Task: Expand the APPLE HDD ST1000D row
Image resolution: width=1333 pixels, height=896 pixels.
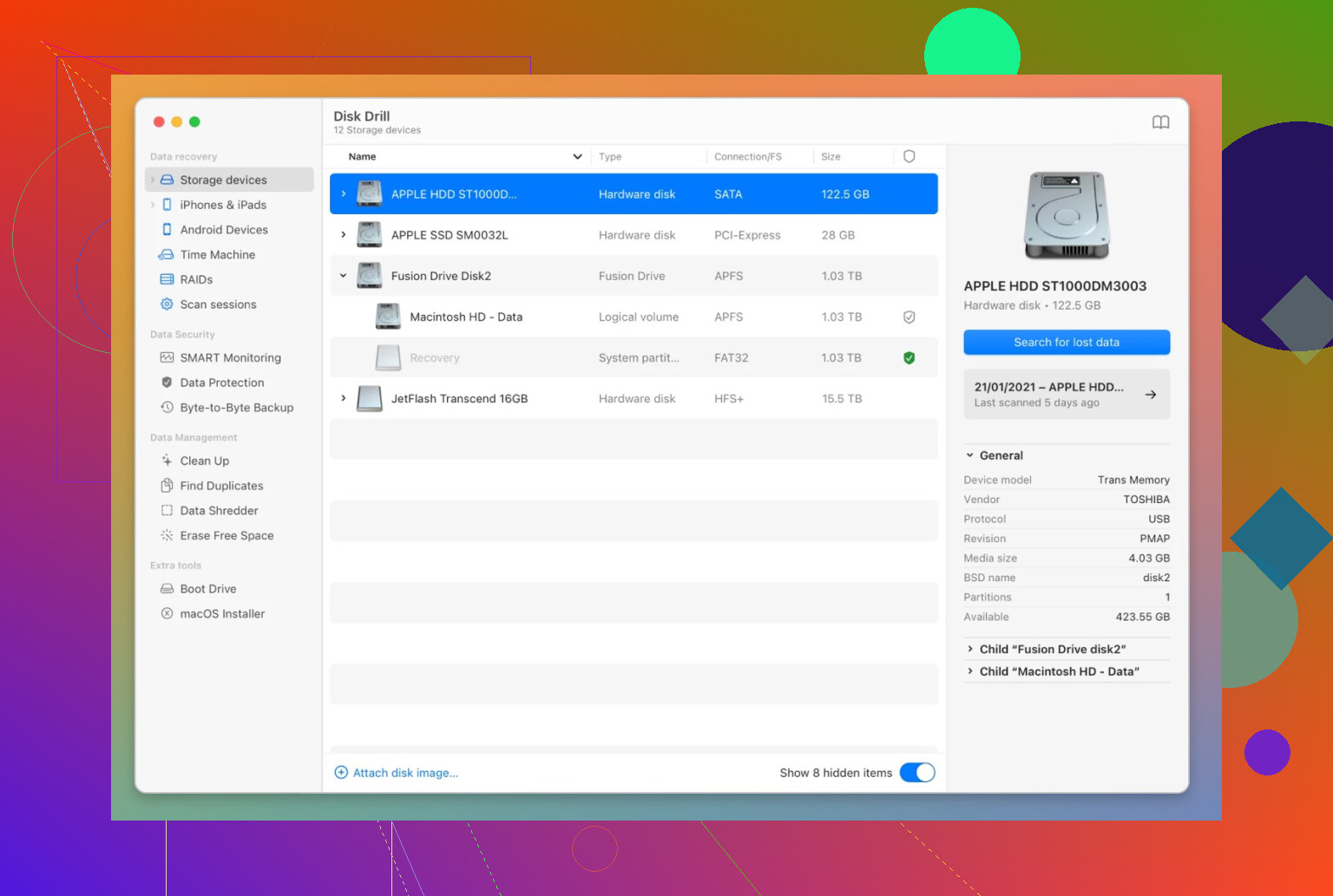Action: tap(344, 194)
